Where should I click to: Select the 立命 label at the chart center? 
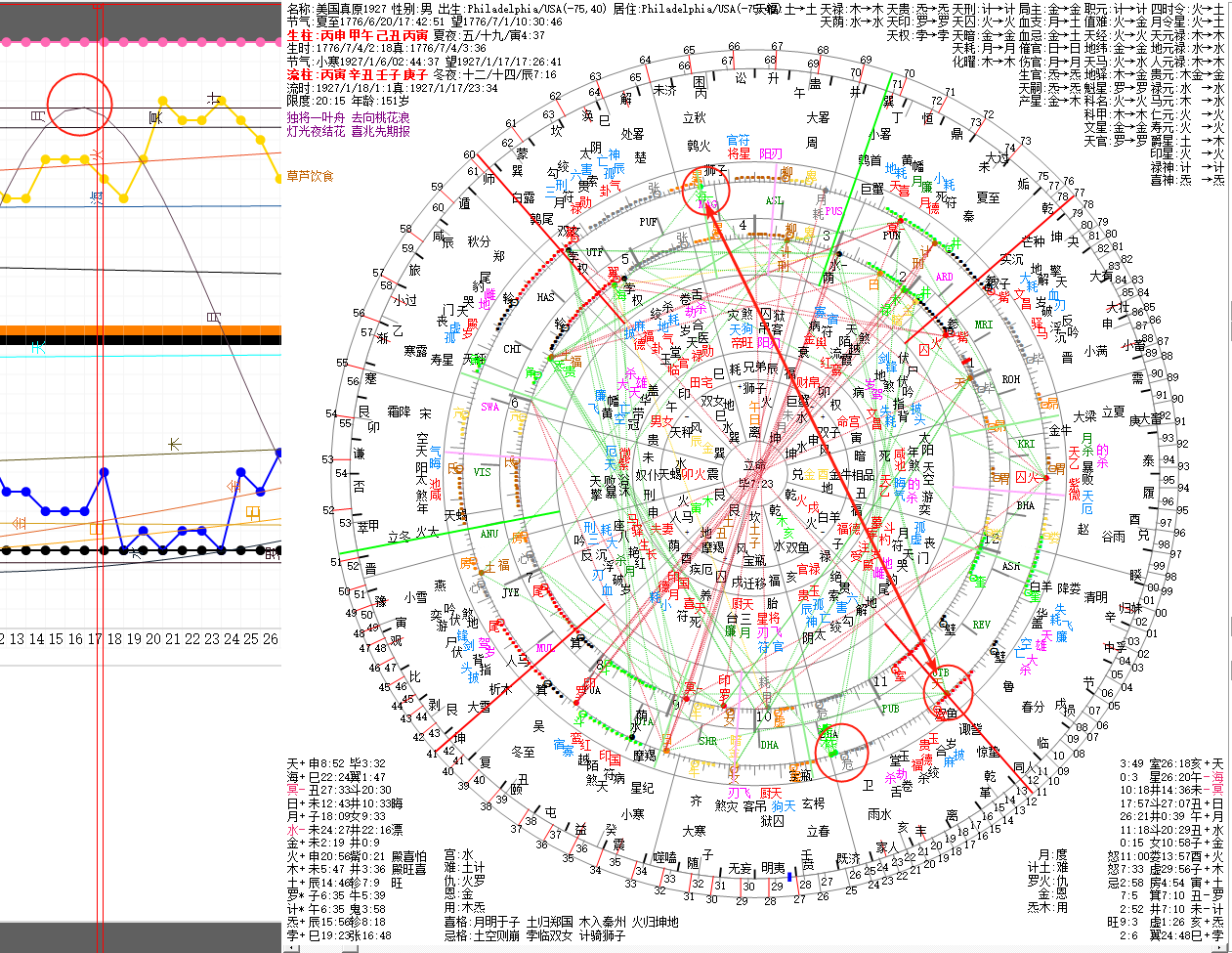754,466
